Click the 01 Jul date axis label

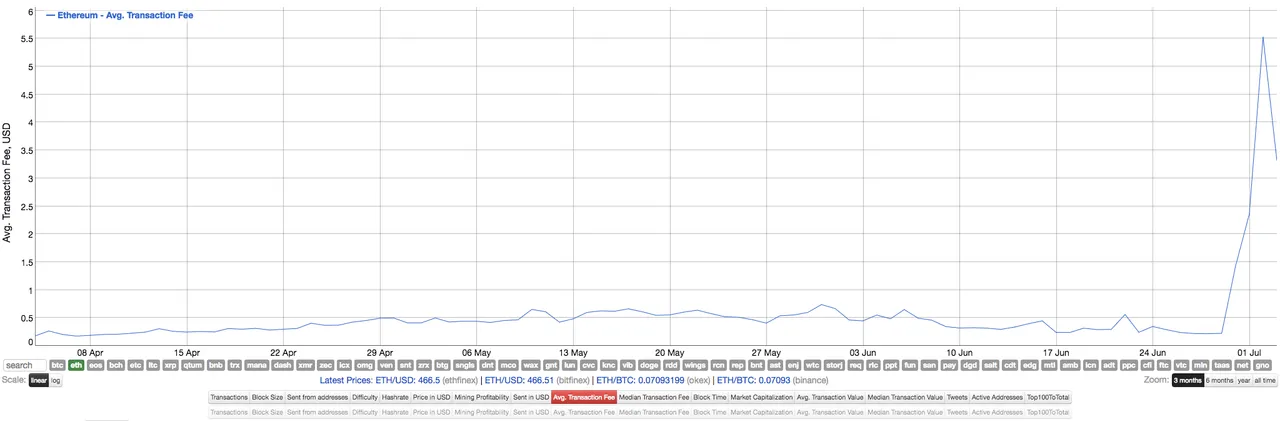pos(1250,352)
